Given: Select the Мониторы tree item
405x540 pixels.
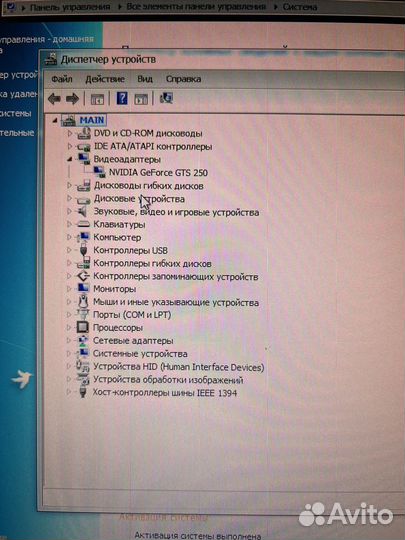Looking at the screenshot, I should point(114,289).
